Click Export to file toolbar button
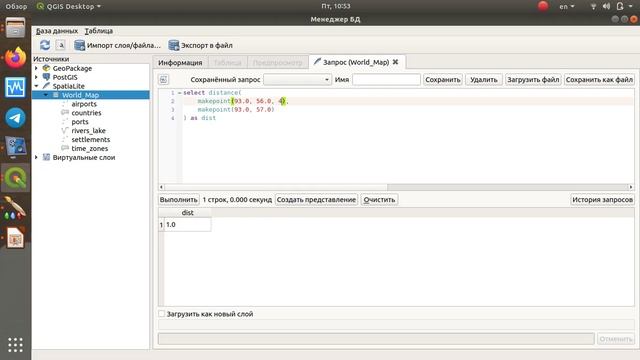640x360 pixels. (201, 45)
